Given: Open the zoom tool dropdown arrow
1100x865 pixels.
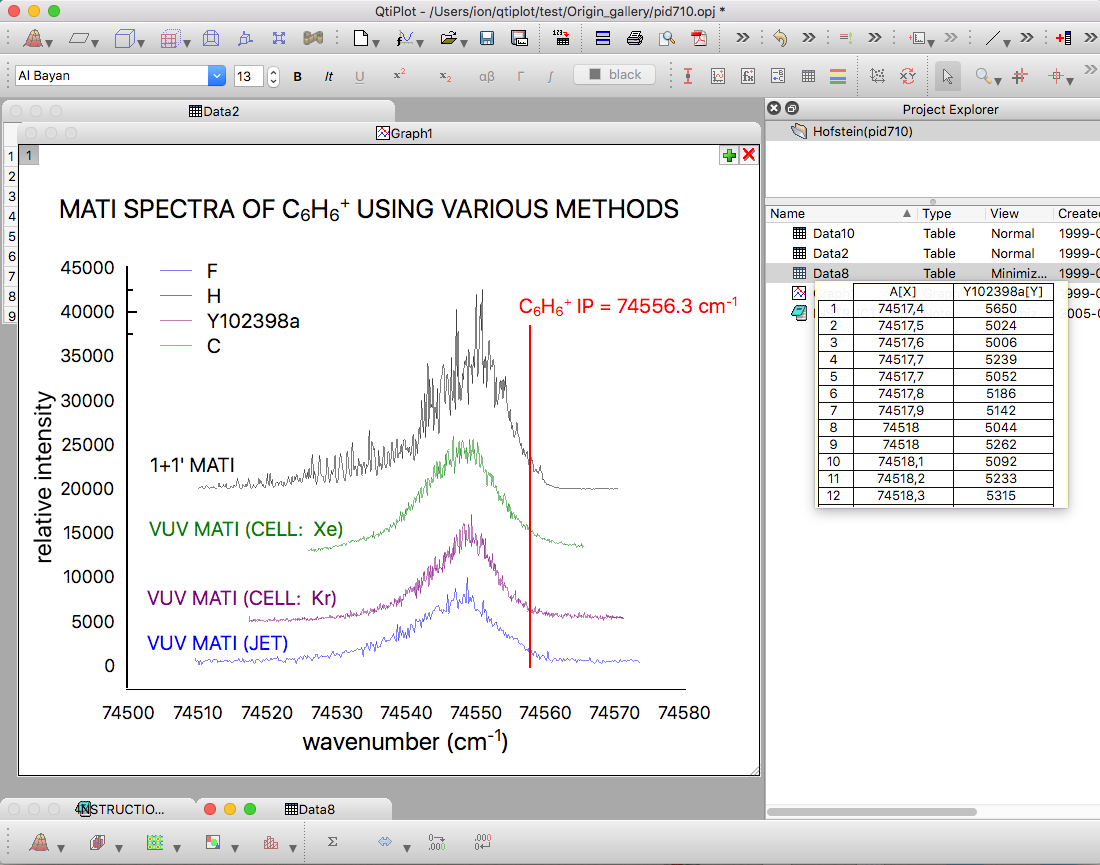Looking at the screenshot, I should 998,80.
